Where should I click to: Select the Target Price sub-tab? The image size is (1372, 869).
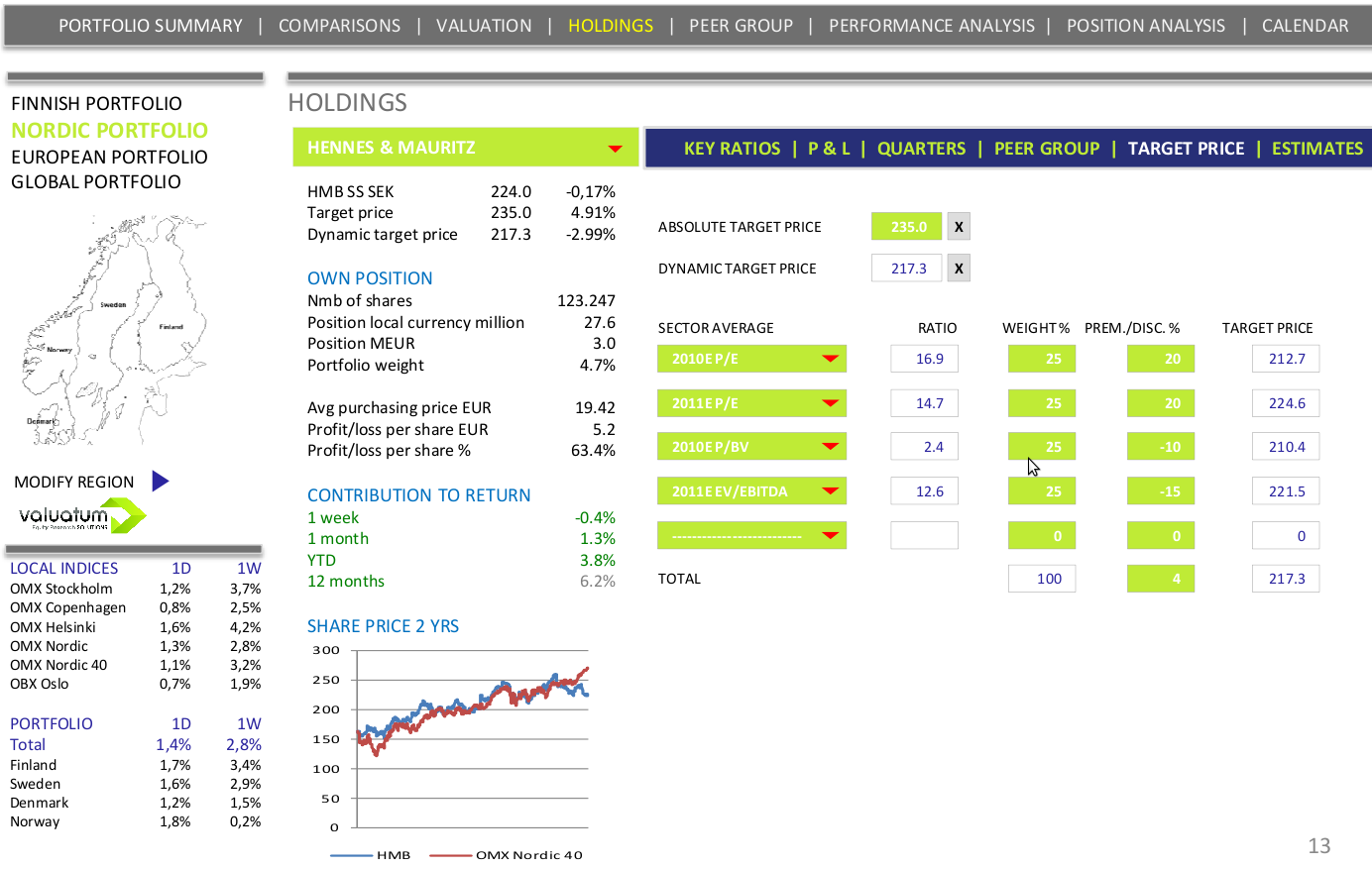pos(1186,149)
